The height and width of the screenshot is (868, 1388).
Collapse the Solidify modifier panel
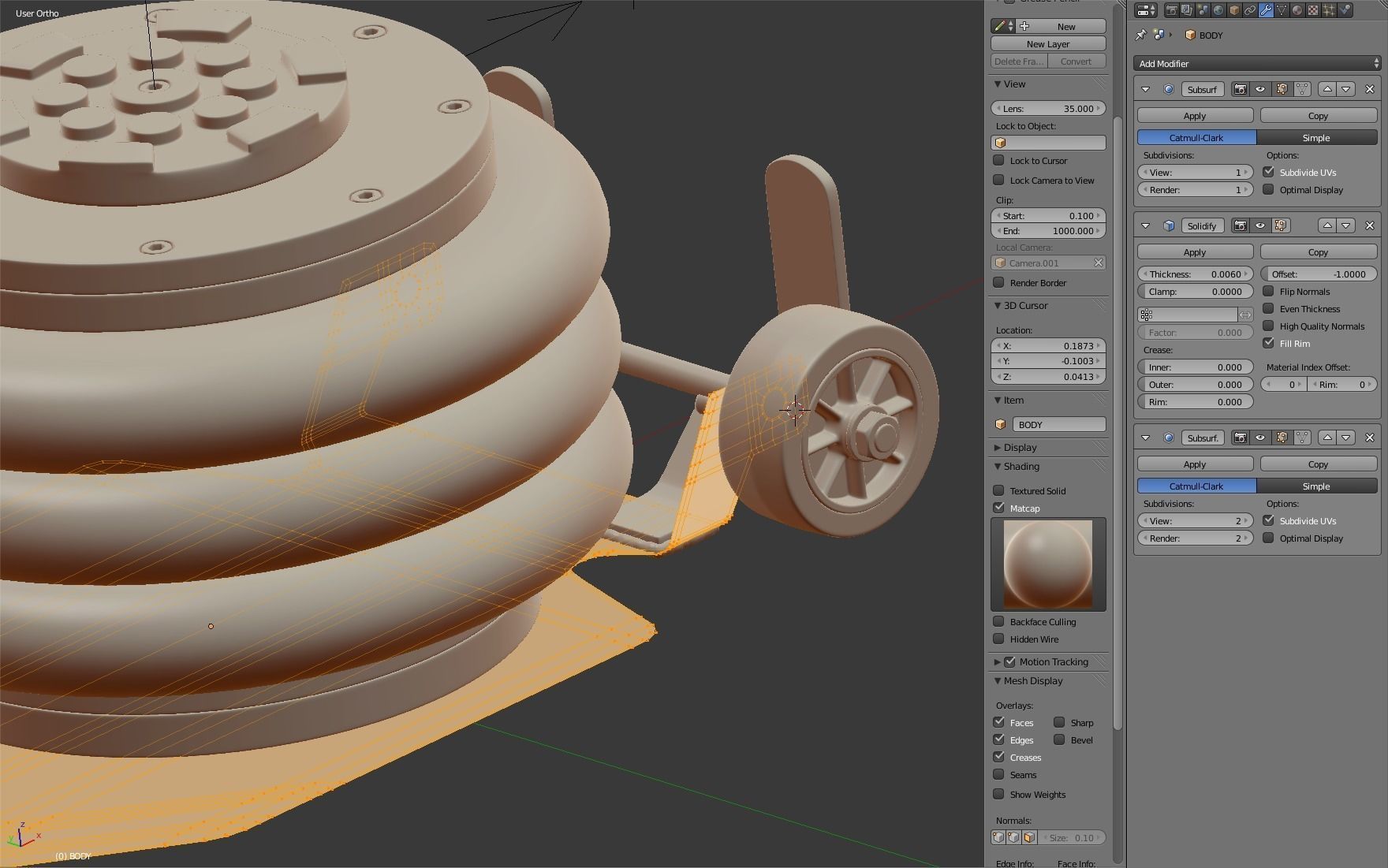1146,225
